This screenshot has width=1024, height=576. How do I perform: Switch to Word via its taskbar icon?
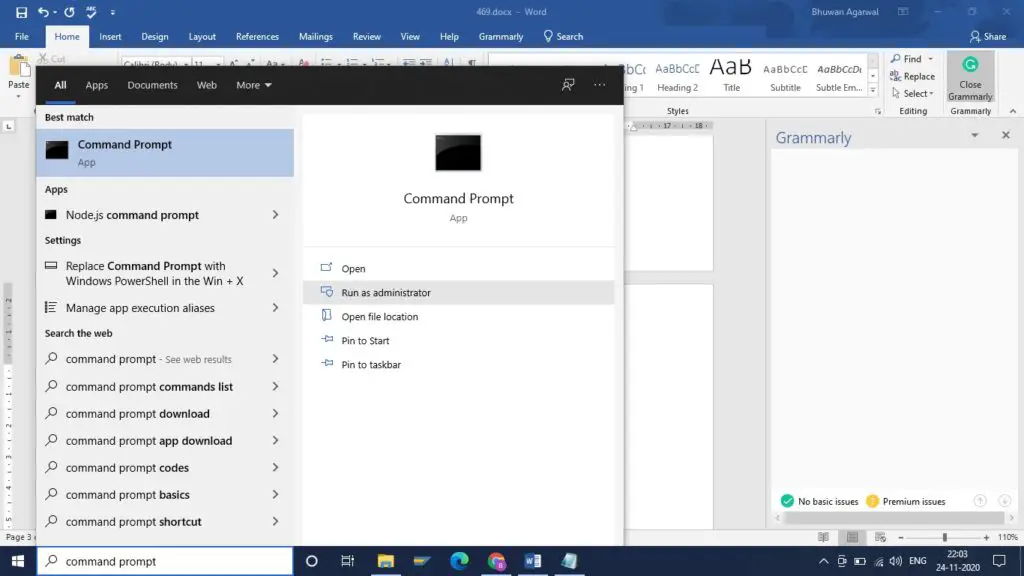point(533,561)
